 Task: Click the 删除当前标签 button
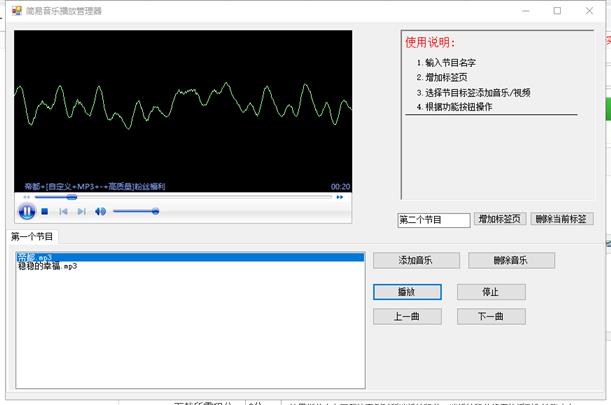tap(562, 219)
